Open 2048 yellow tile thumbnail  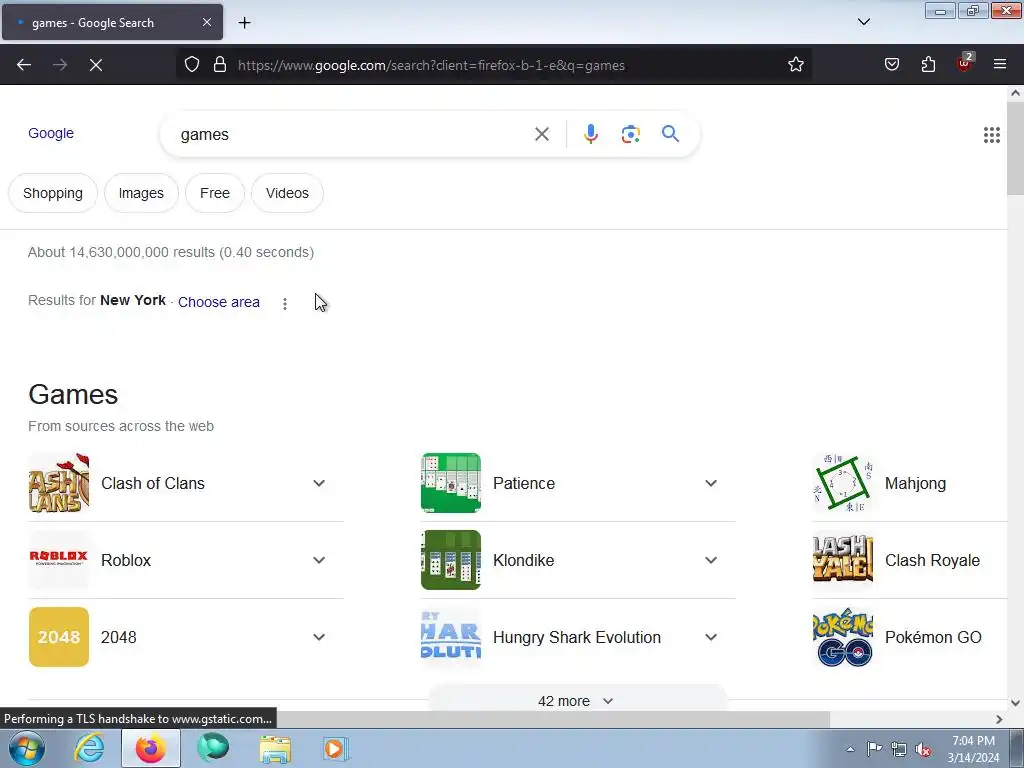coord(59,637)
